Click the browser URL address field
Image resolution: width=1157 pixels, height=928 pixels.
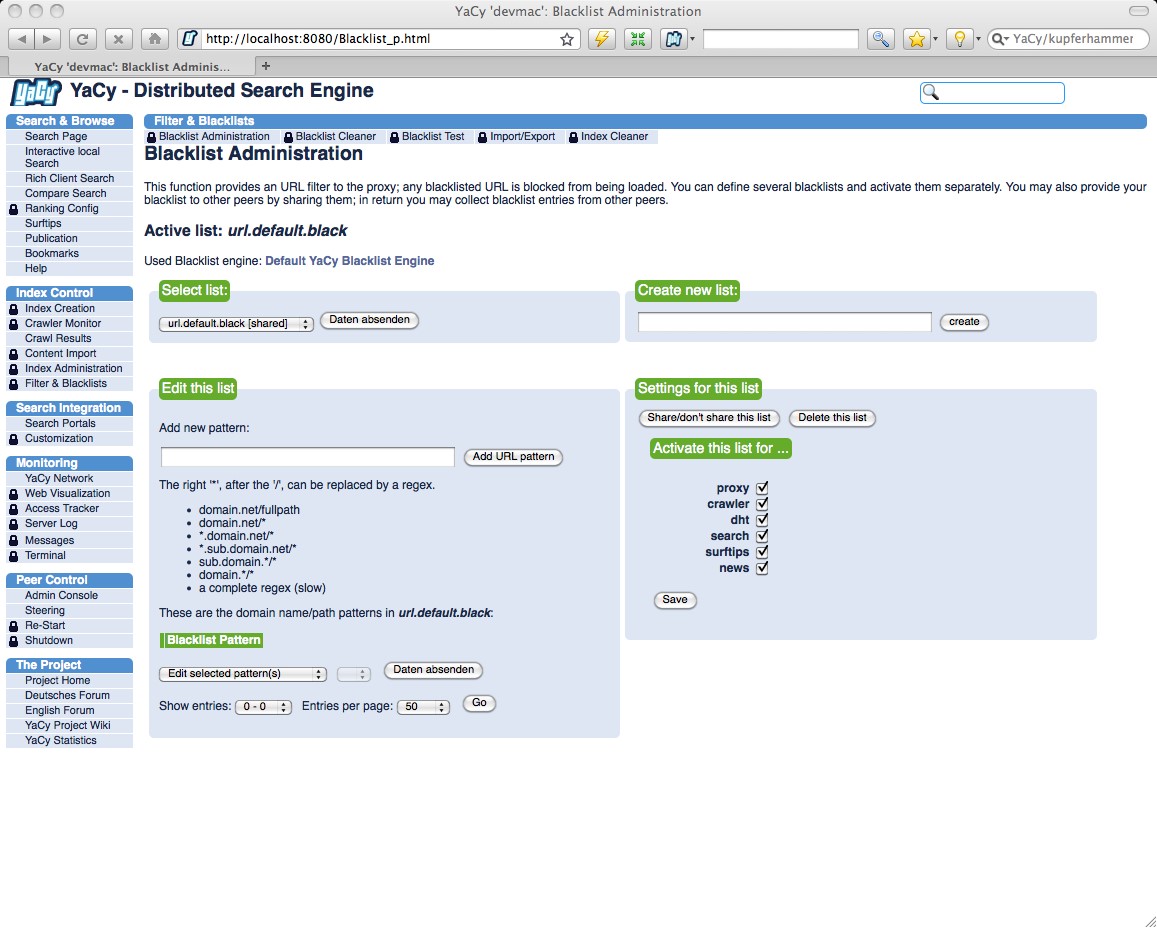click(x=380, y=39)
